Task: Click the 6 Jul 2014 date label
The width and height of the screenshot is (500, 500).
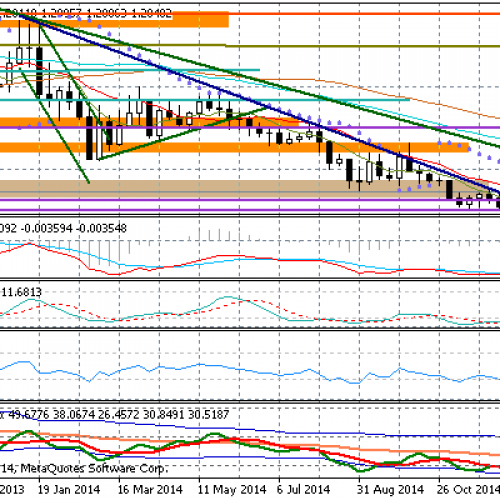Action: click(303, 490)
